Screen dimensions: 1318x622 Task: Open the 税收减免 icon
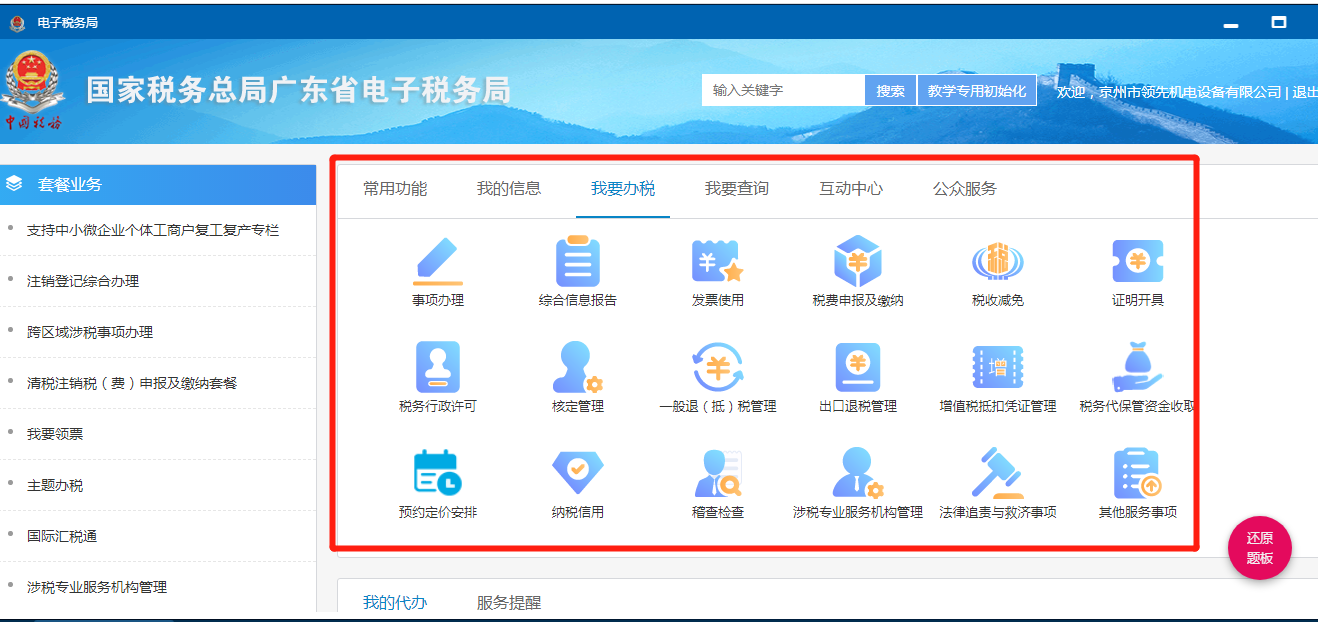point(998,262)
